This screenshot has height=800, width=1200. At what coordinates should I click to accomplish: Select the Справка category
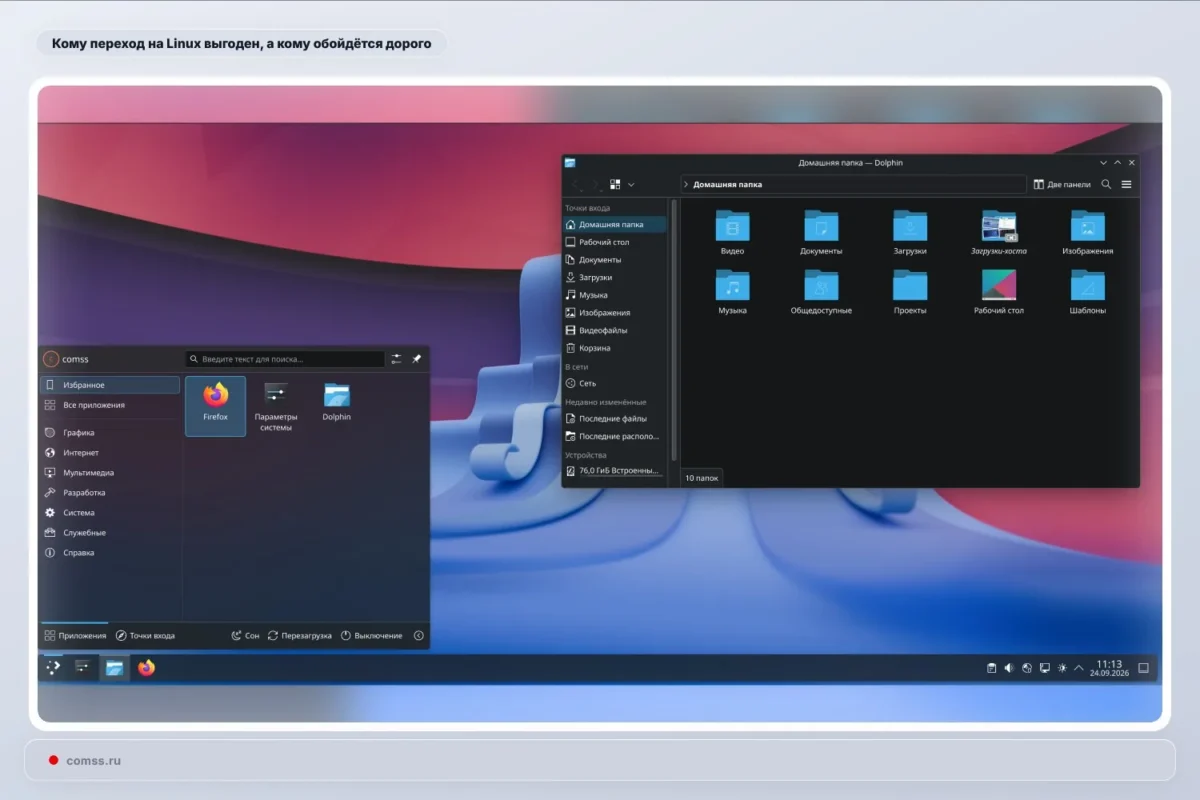click(110, 553)
